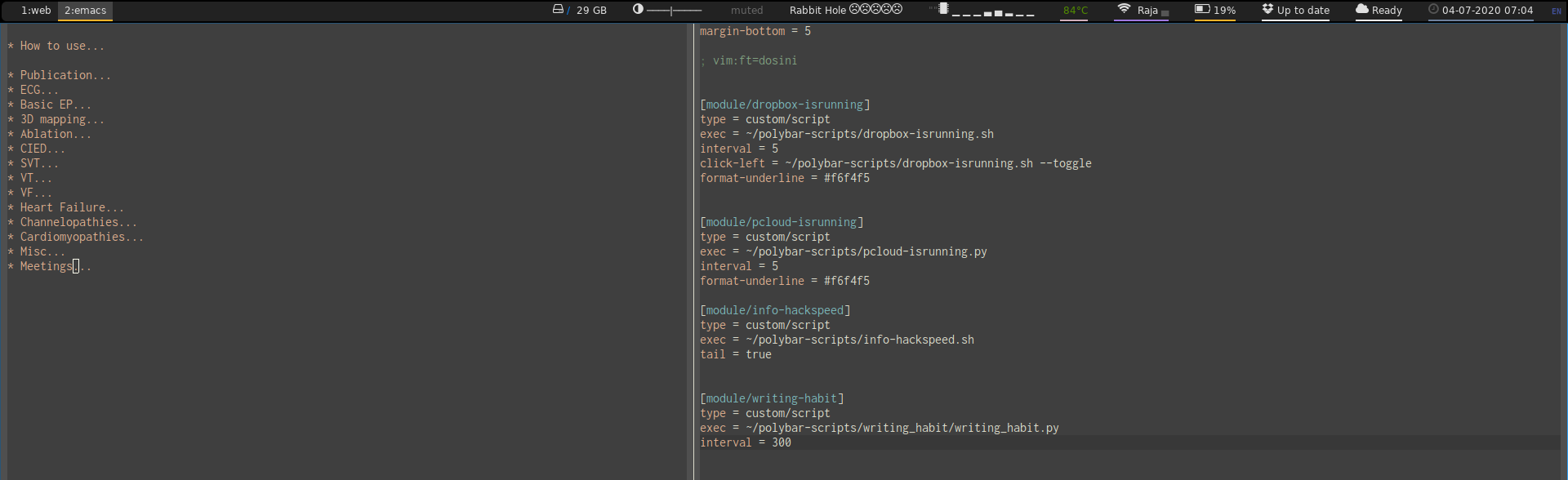Click the battery icon showing 19%
The height and width of the screenshot is (480, 1568).
[1201, 10]
